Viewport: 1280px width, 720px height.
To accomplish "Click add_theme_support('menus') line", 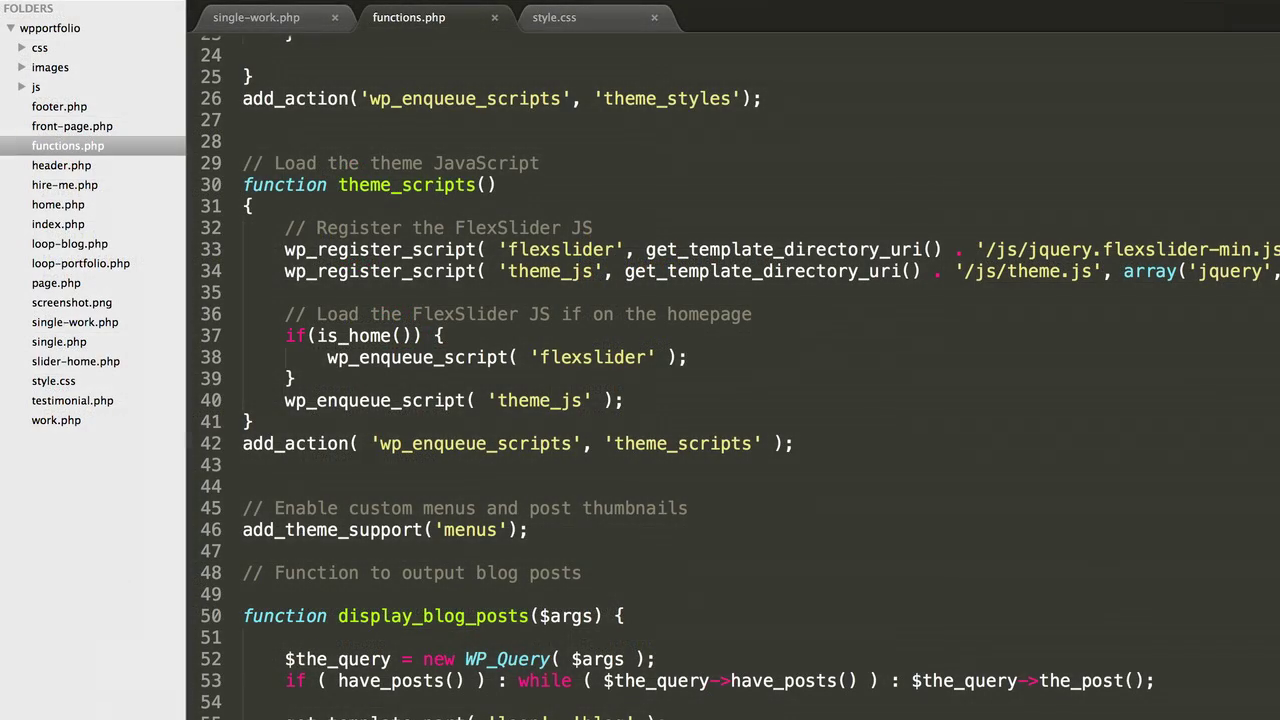I will [x=385, y=530].
